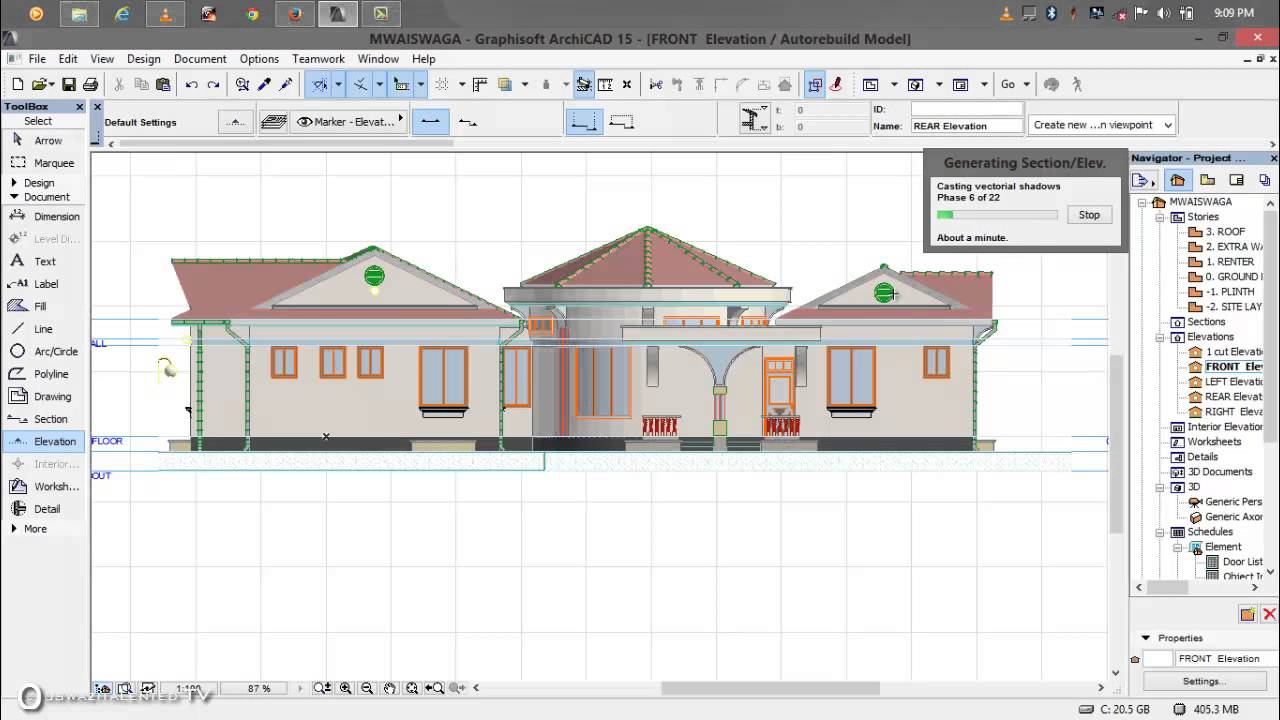Click the pan hand icon in bottom bar
This screenshot has height=720, width=1280.
tap(389, 688)
